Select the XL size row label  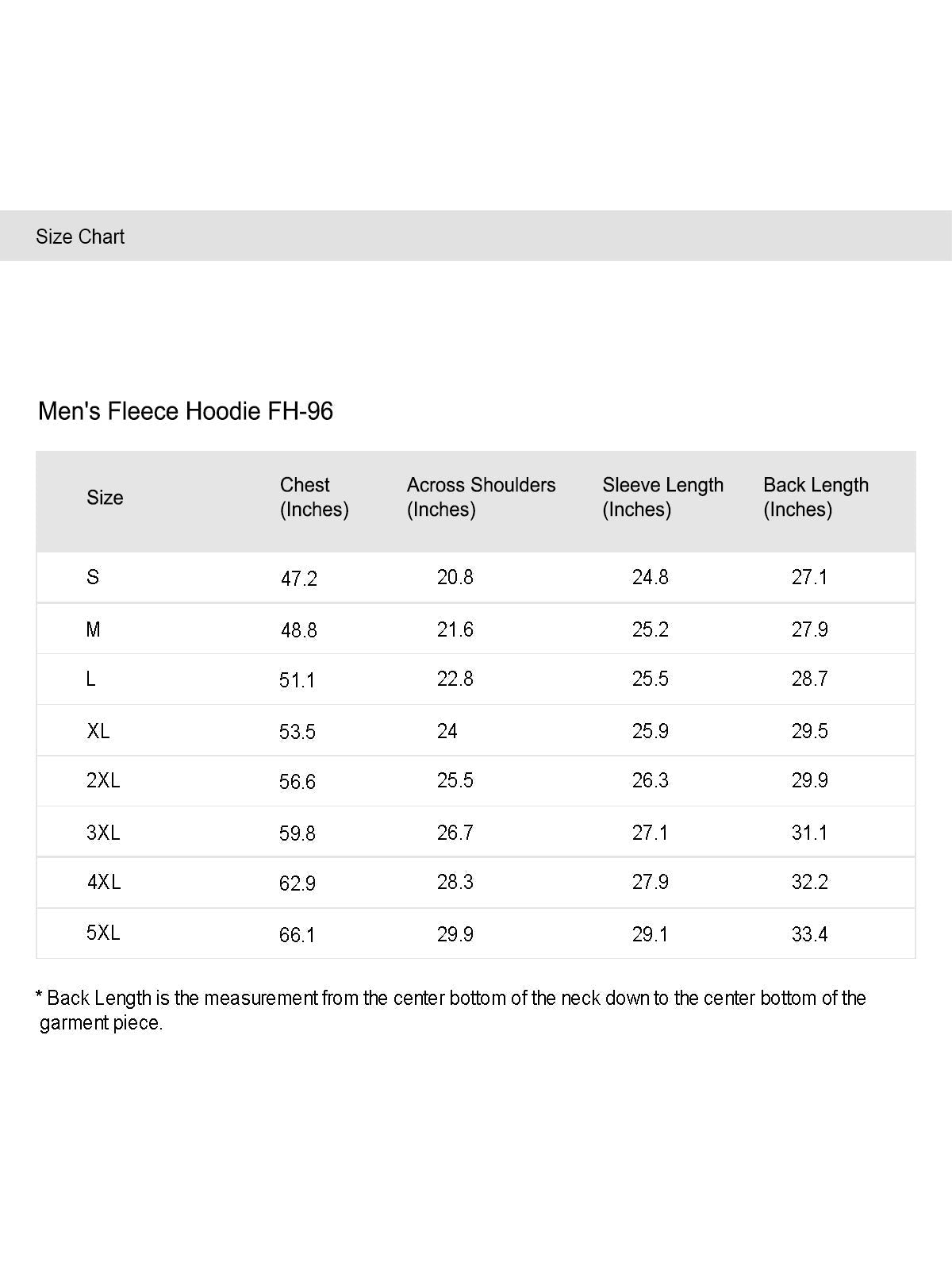pos(98,731)
